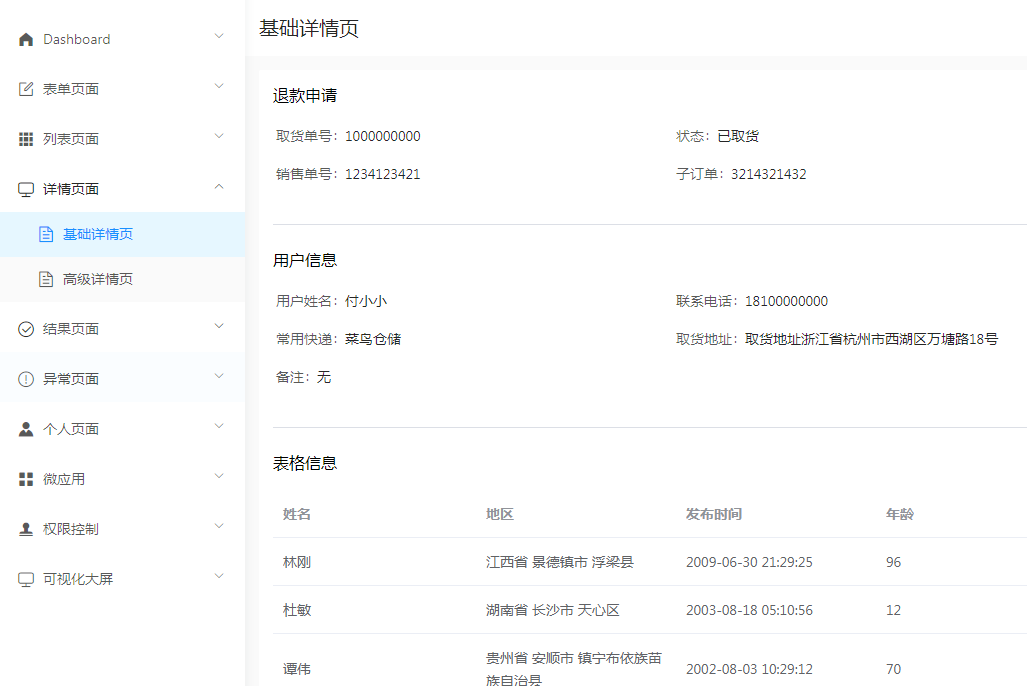Click the 江西省 景德镇市 浮梁县 cell
The image size is (1027, 686).
coord(559,562)
